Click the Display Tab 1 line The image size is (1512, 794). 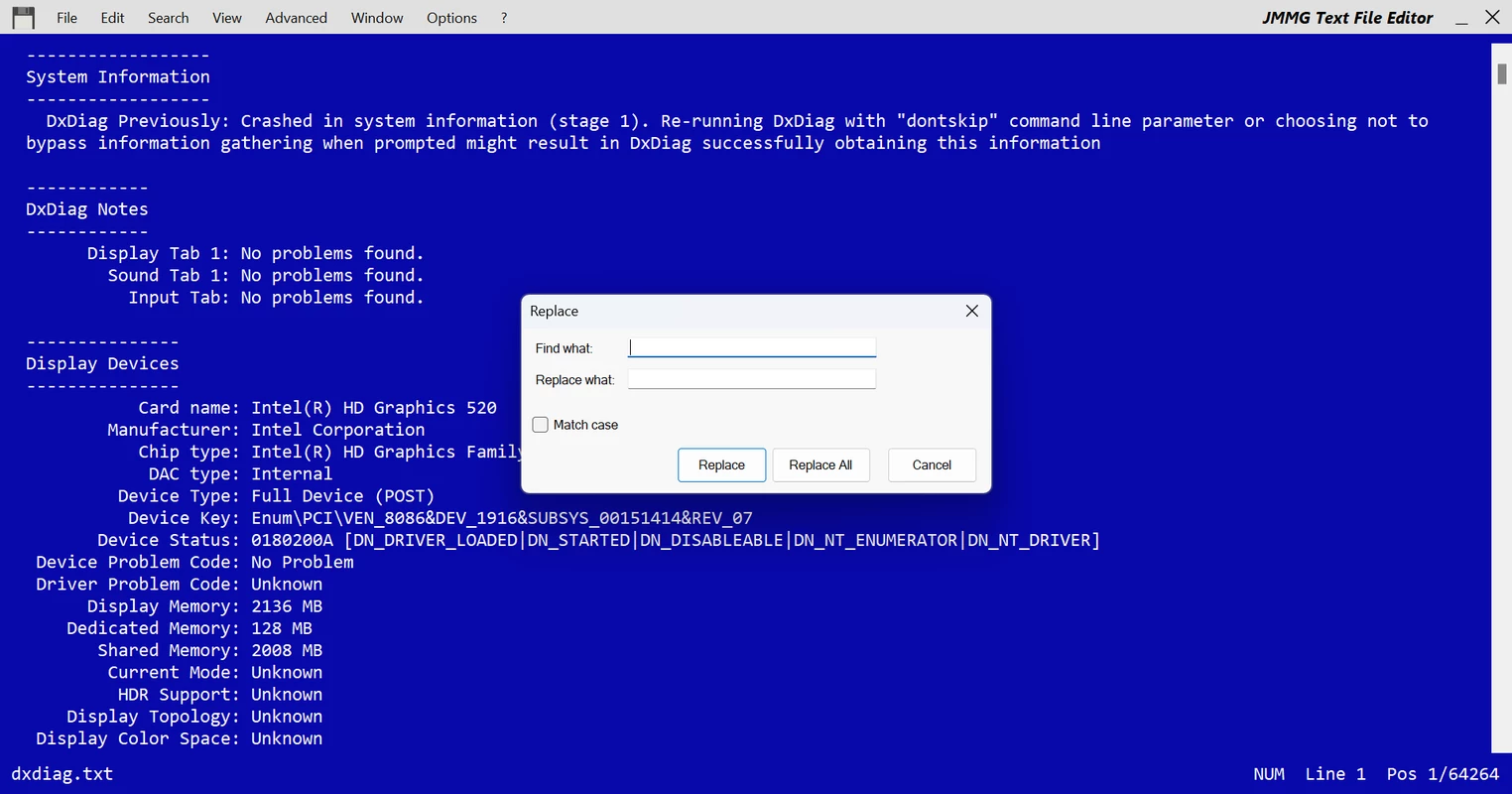point(255,253)
